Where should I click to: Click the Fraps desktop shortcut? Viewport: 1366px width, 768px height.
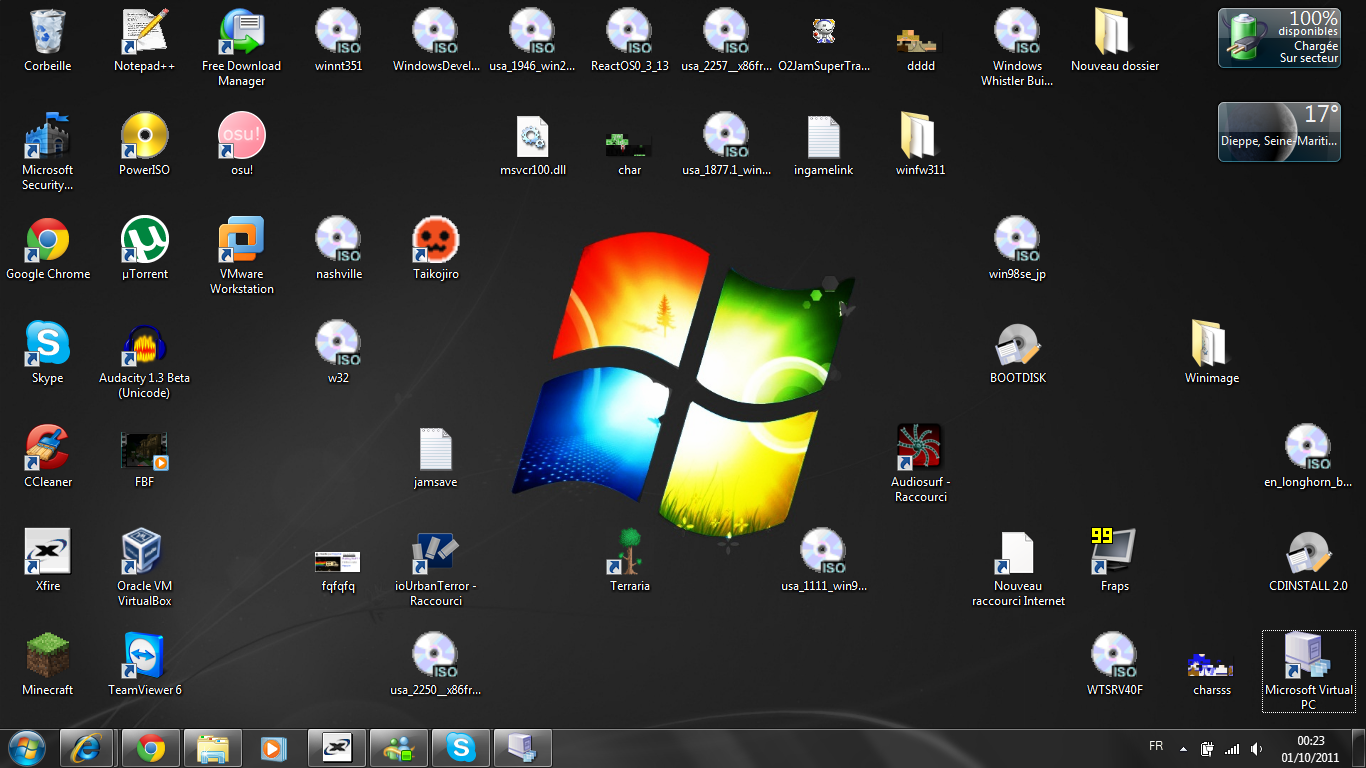(x=1114, y=552)
